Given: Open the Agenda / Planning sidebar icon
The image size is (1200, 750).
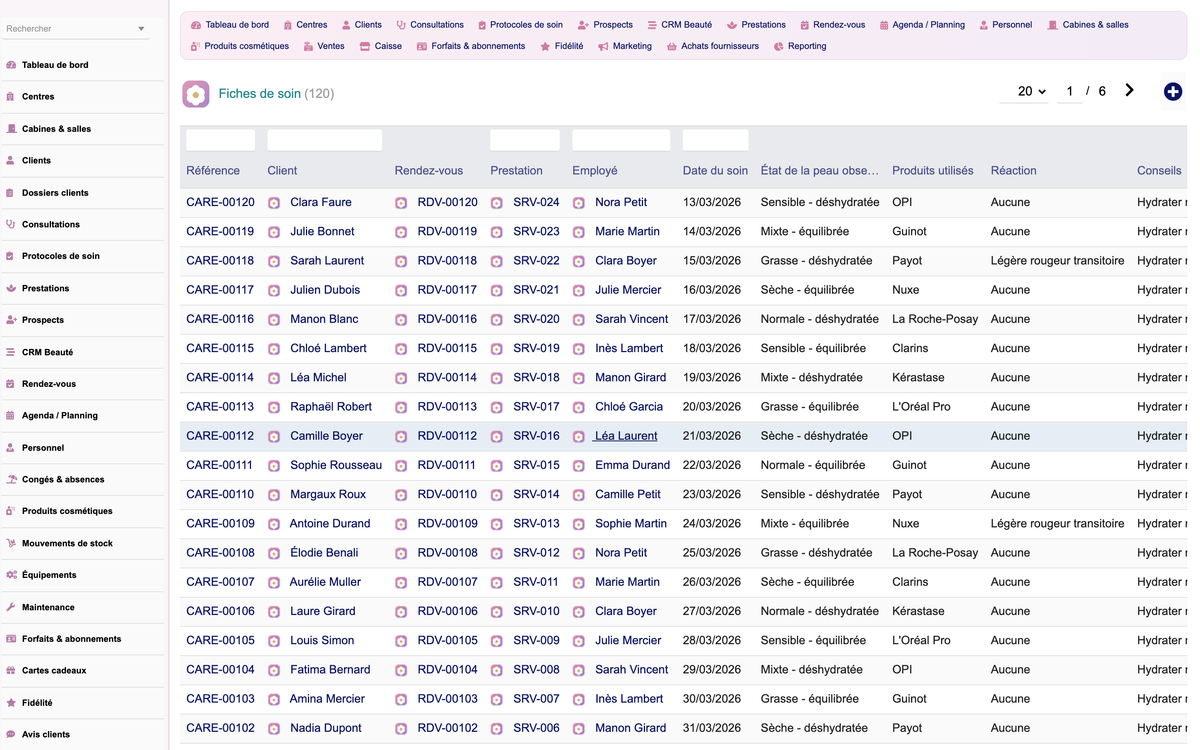Looking at the screenshot, I should pyautogui.click(x=11, y=415).
